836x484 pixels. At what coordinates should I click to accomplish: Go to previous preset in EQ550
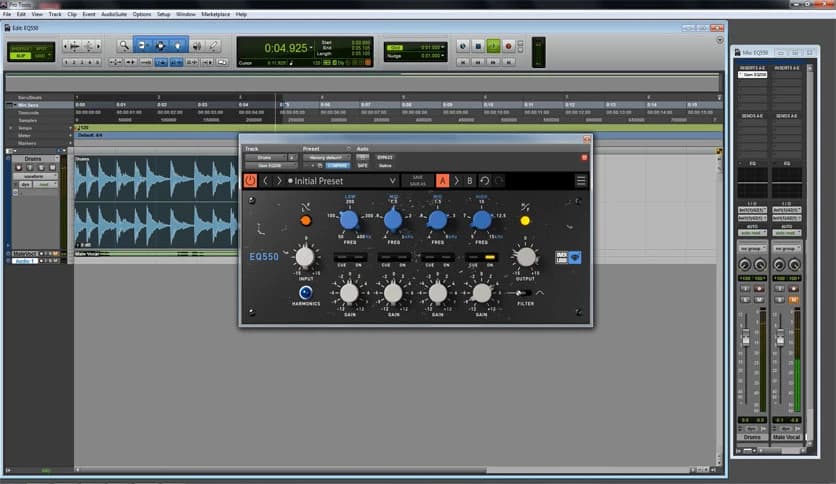click(266, 181)
